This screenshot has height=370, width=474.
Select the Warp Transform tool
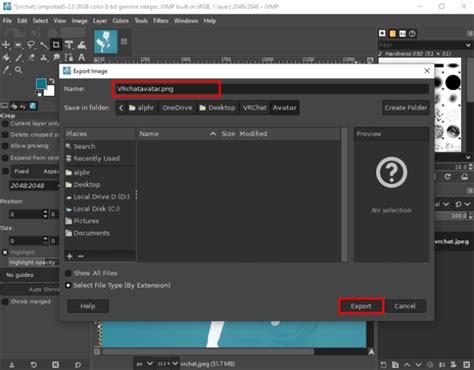click(82, 44)
